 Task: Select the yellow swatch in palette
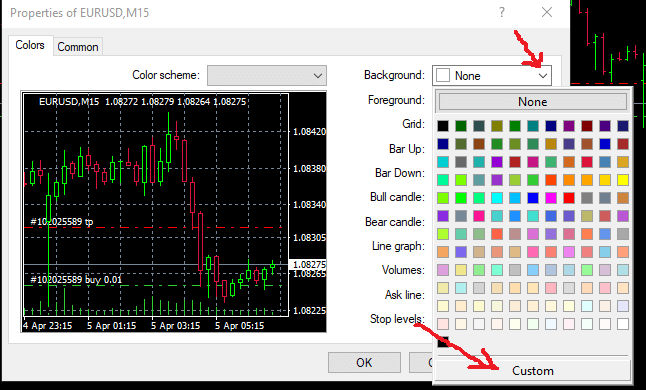623,180
